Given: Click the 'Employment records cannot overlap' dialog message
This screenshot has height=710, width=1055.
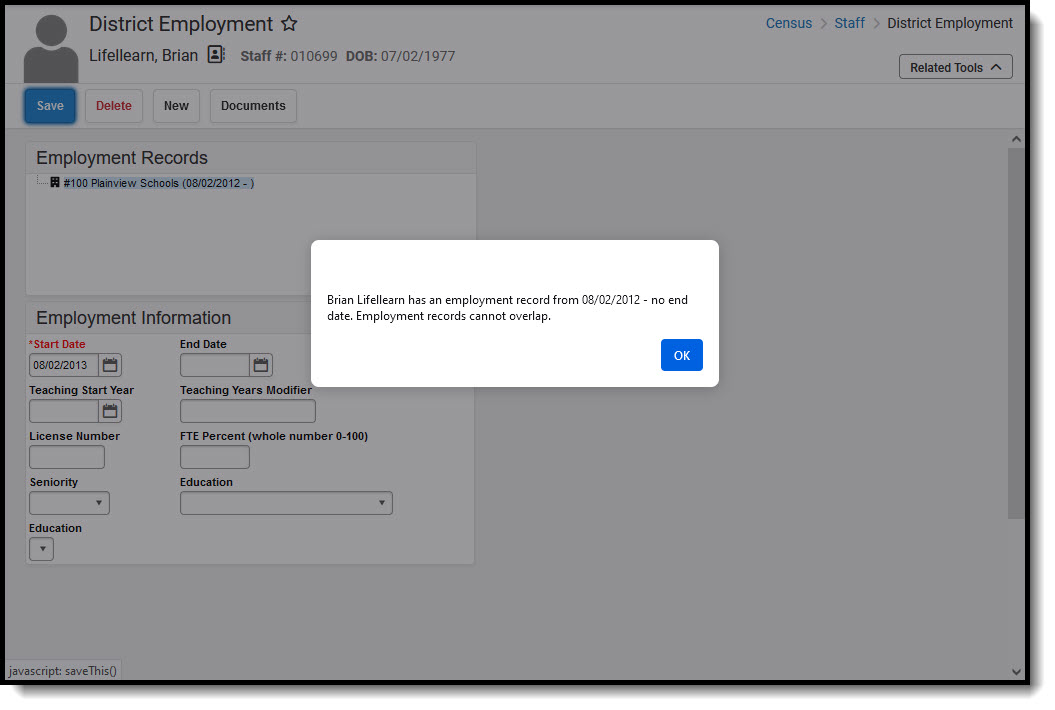Looking at the screenshot, I should coord(453,316).
